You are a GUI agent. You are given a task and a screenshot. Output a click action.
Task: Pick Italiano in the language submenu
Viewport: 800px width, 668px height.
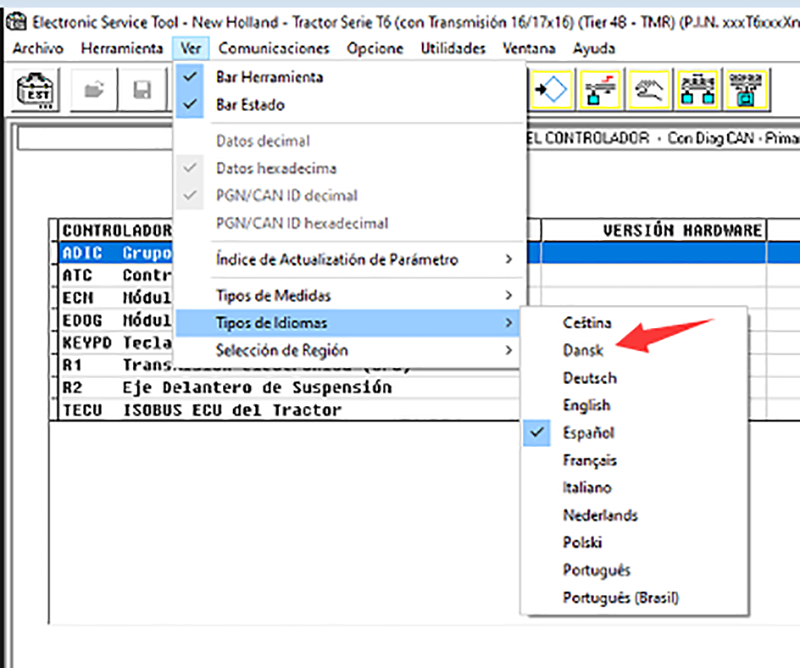point(634,488)
